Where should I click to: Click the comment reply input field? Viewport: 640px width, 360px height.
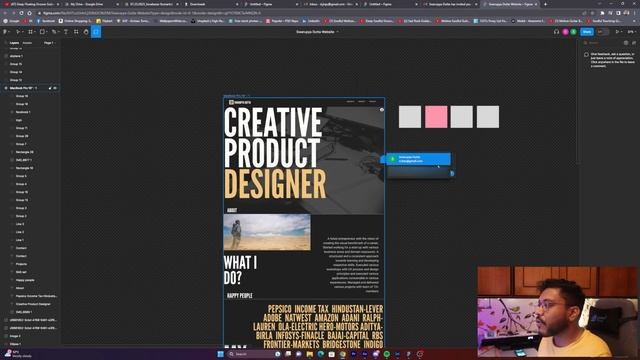pos(417,173)
